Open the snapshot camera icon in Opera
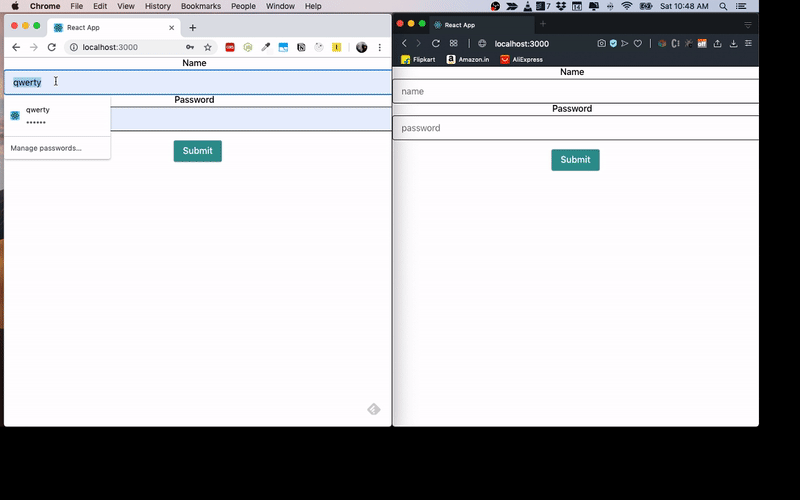 (601, 44)
